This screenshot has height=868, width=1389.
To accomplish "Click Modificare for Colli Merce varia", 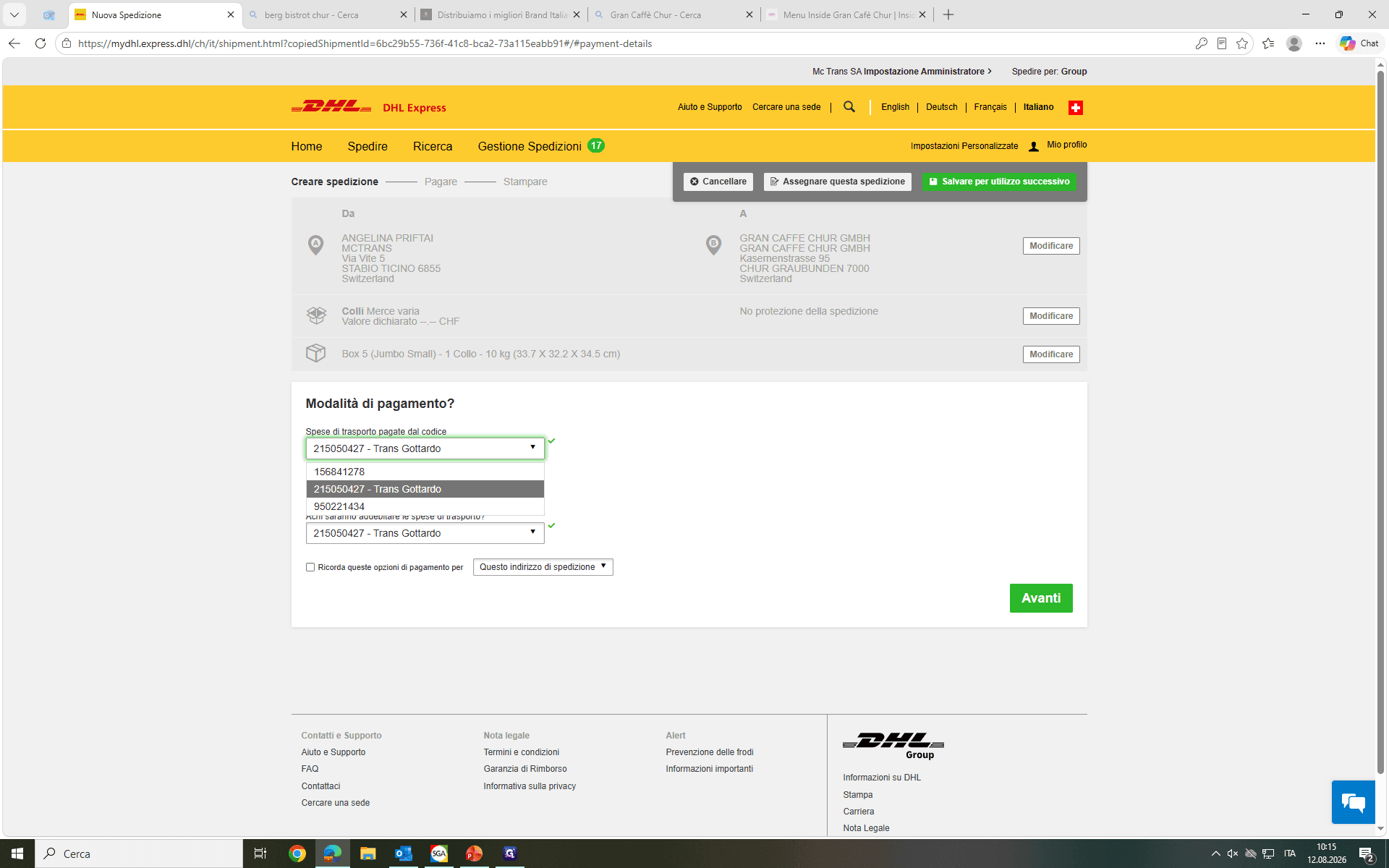I will (x=1051, y=316).
